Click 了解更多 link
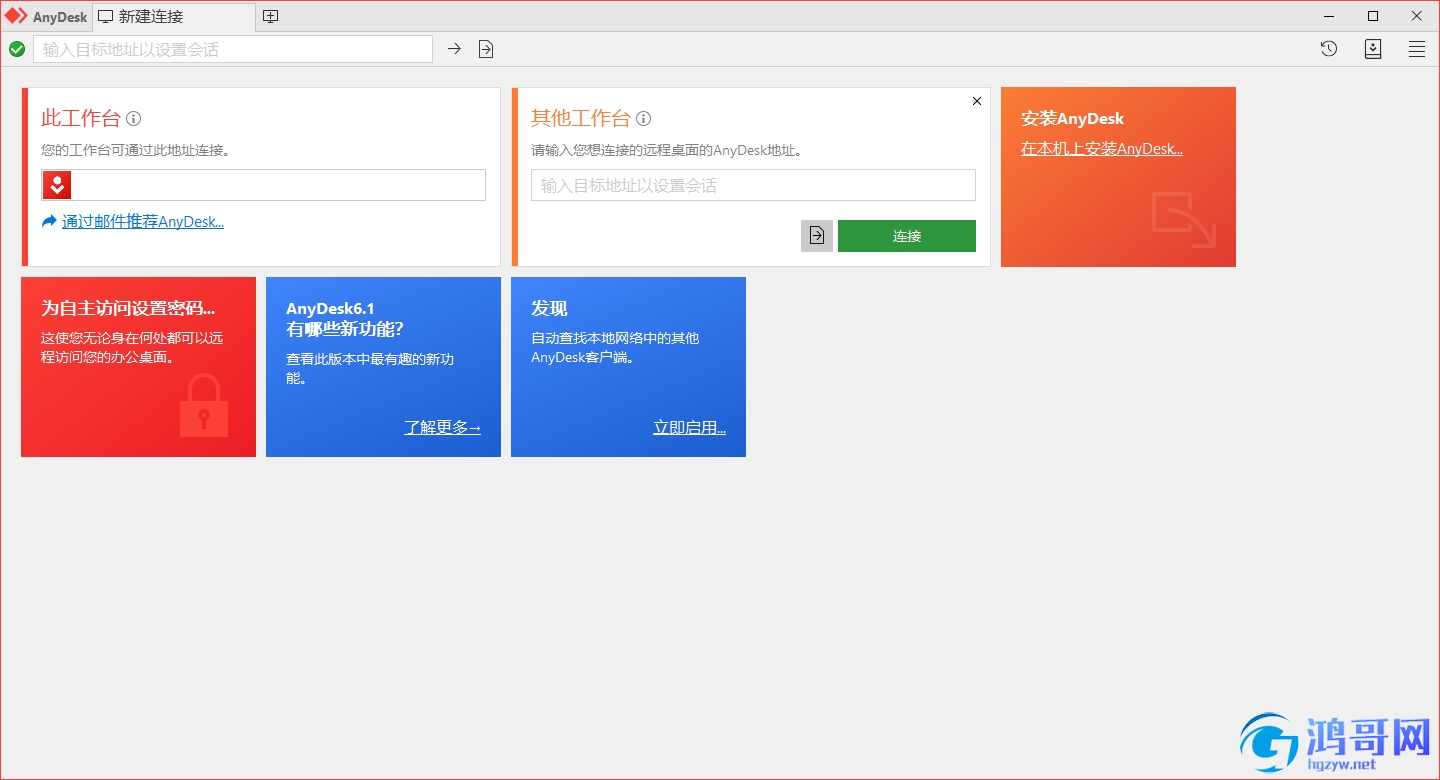This screenshot has width=1440, height=780. tap(443, 428)
